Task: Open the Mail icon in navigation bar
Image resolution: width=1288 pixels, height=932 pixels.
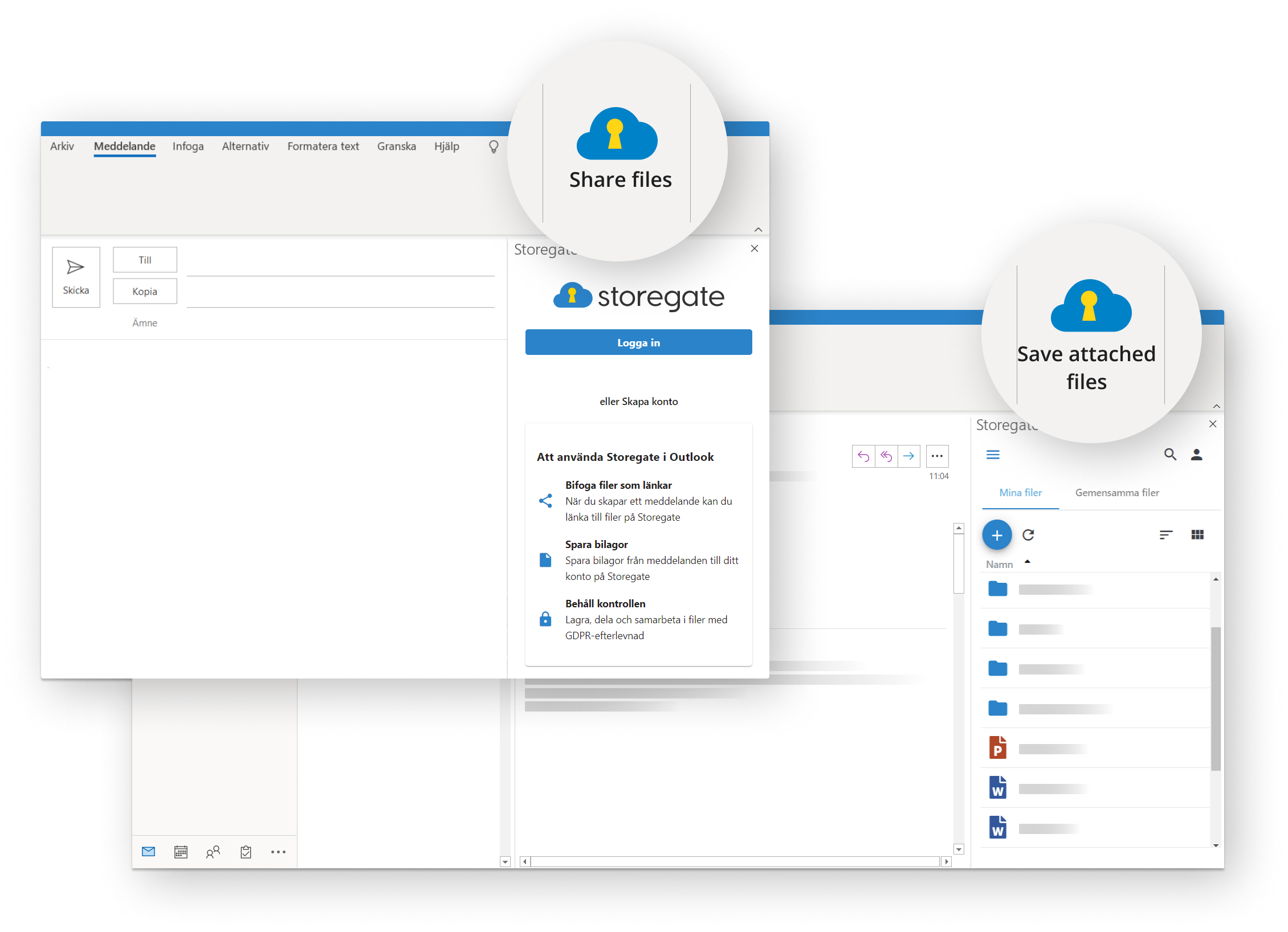Action: click(148, 852)
